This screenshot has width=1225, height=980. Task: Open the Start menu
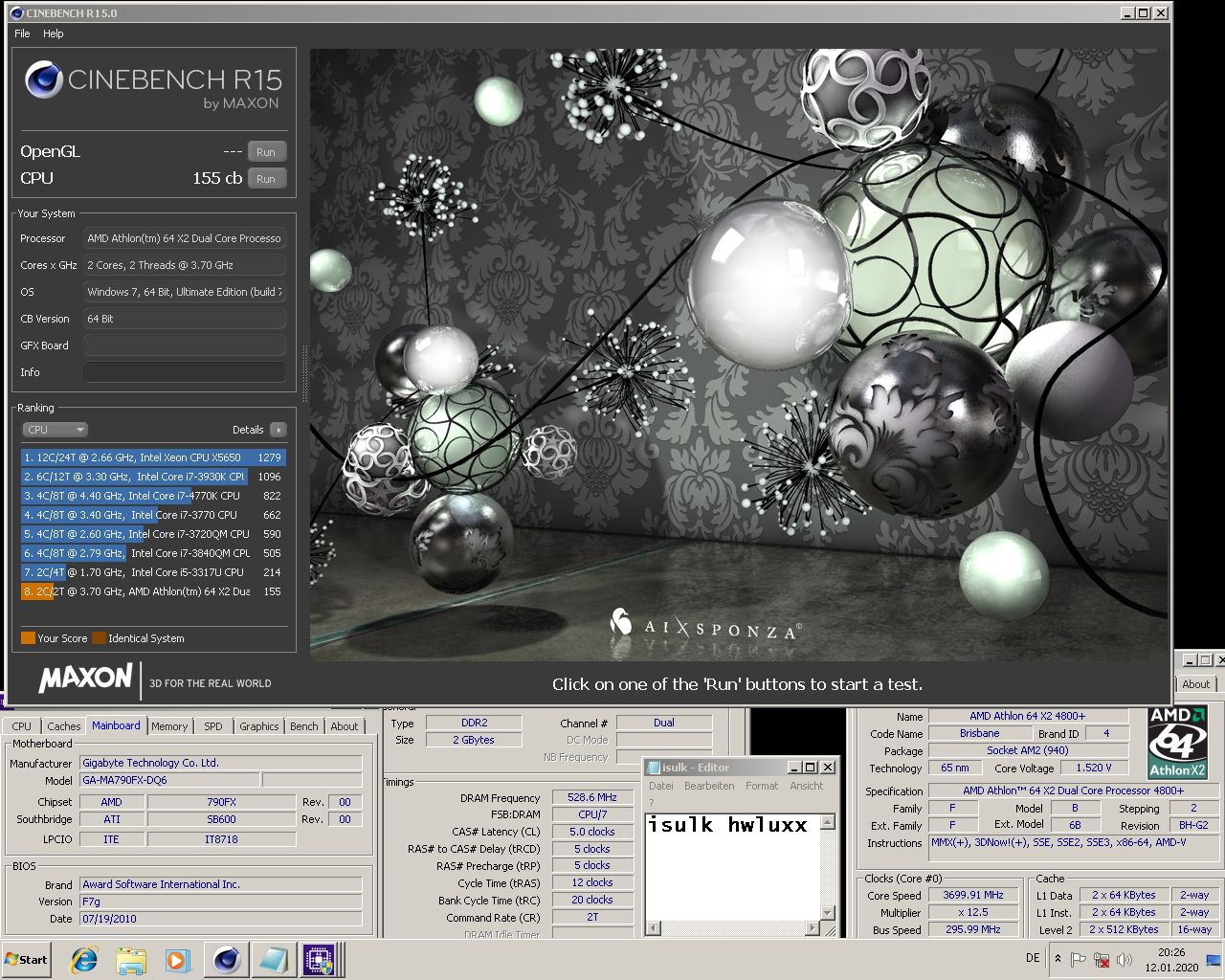tap(26, 960)
